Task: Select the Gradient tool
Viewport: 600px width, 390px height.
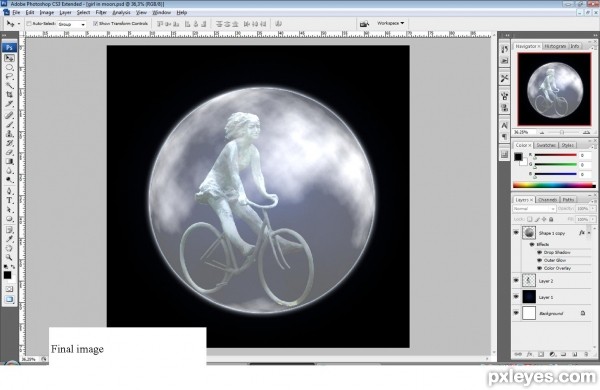Action: tap(9, 161)
